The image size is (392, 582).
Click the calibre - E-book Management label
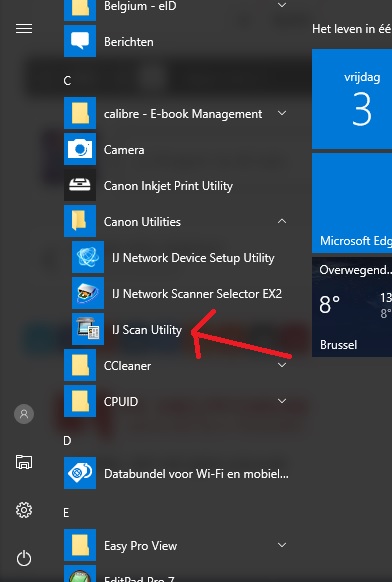click(183, 114)
